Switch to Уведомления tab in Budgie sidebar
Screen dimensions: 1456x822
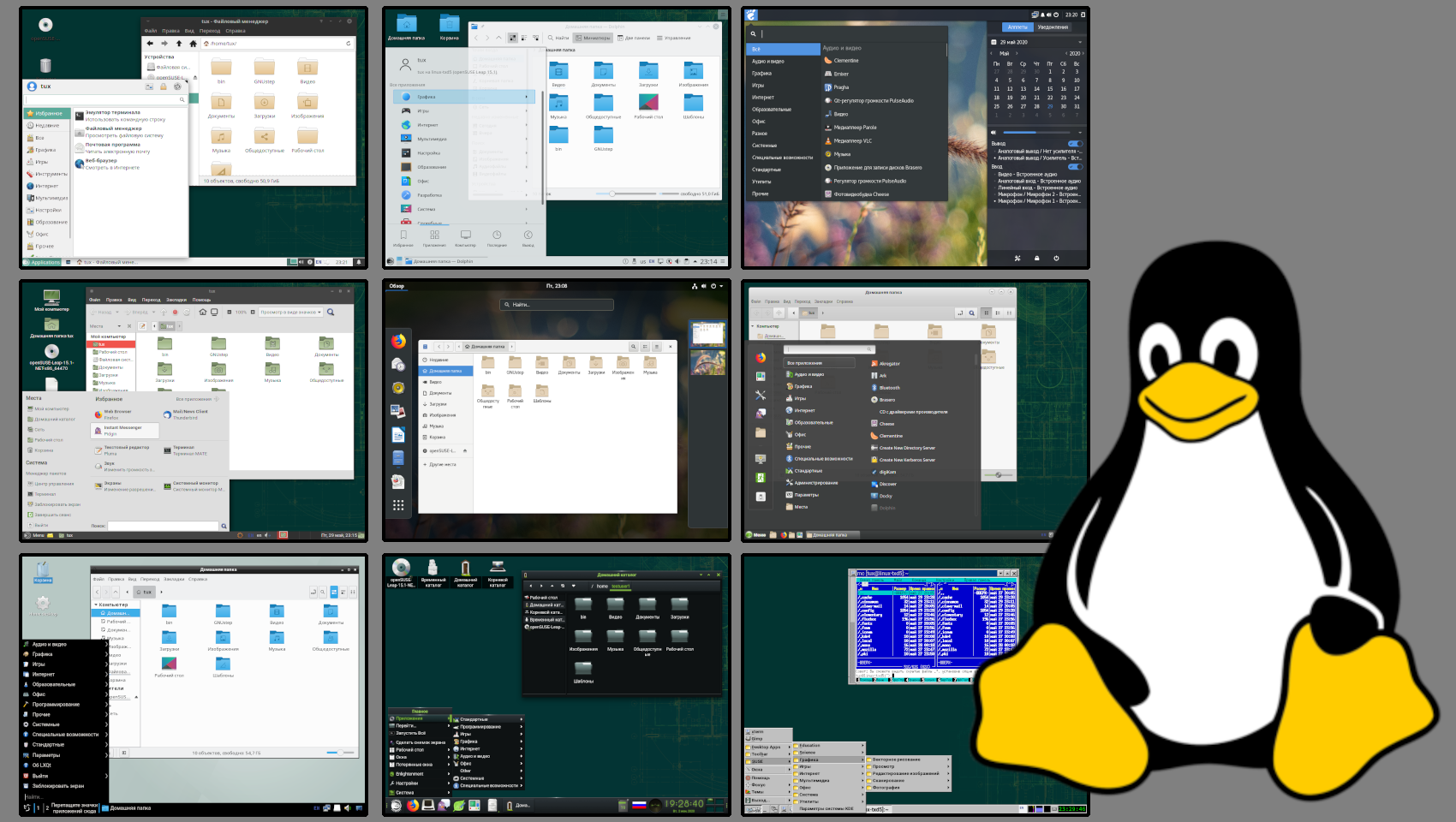[x=1053, y=27]
